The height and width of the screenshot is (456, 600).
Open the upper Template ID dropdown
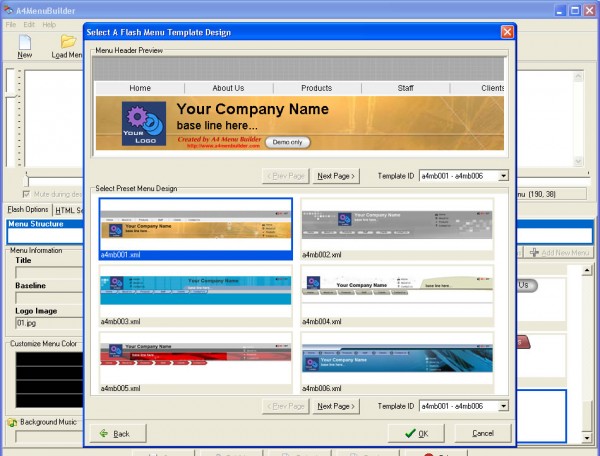[x=504, y=176]
